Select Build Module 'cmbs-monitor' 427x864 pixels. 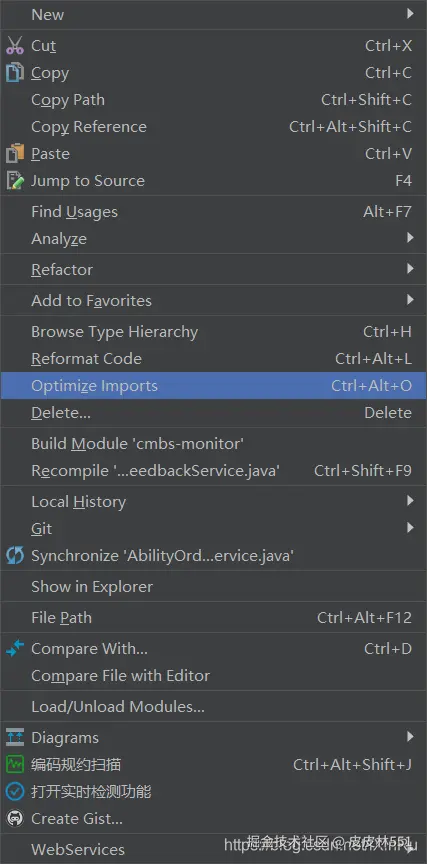click(213, 444)
